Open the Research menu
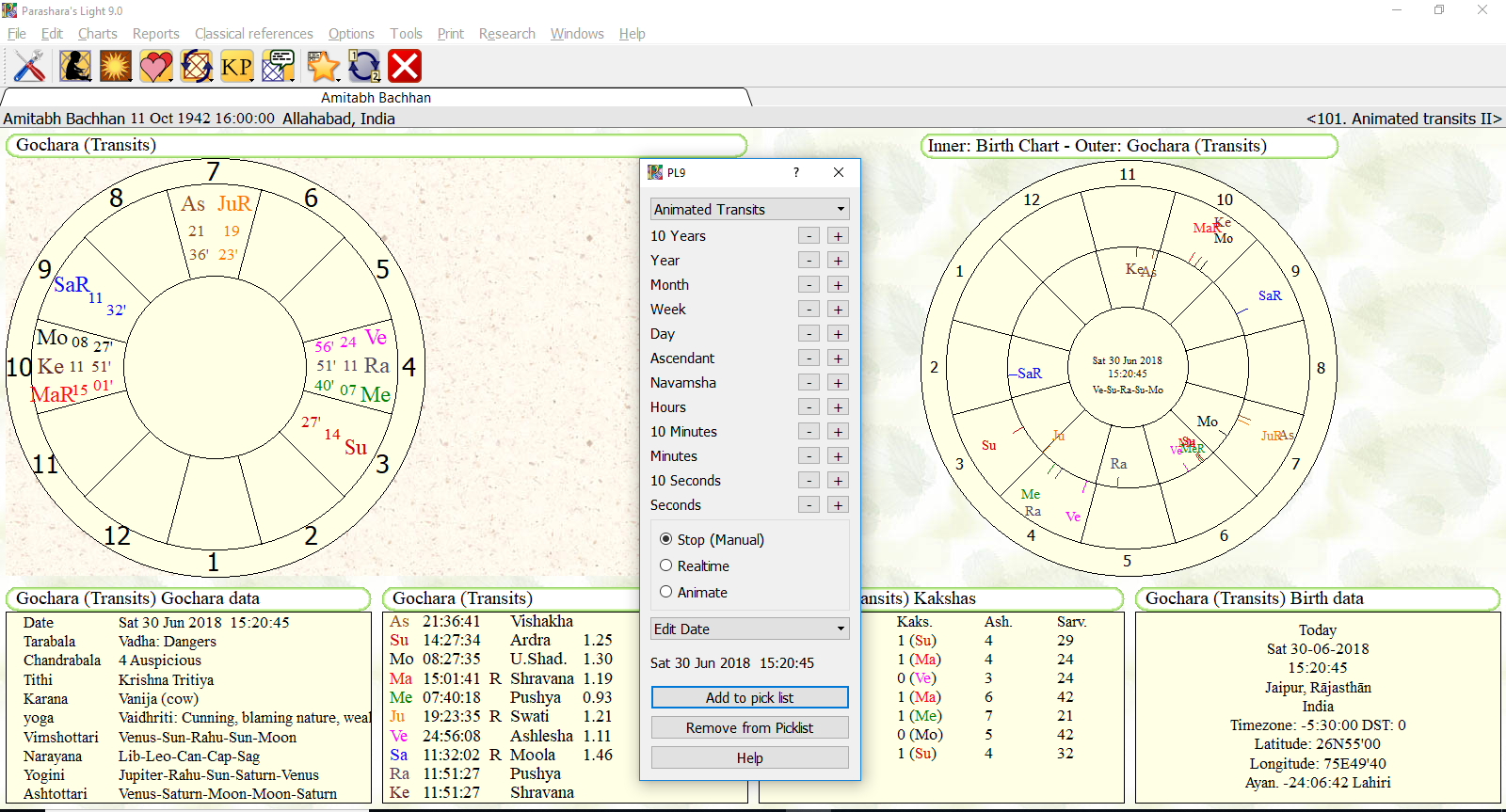The height and width of the screenshot is (812, 1506). tap(507, 34)
